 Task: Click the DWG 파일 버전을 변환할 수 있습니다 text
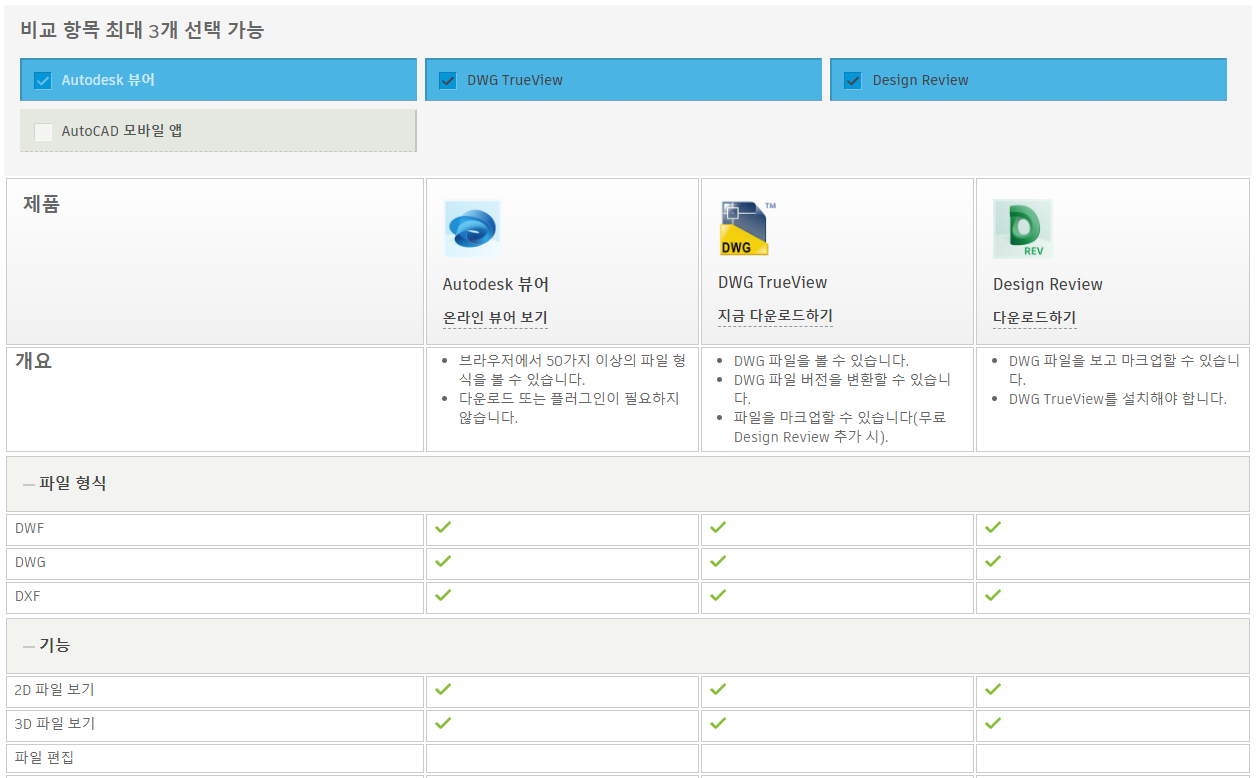842,389
